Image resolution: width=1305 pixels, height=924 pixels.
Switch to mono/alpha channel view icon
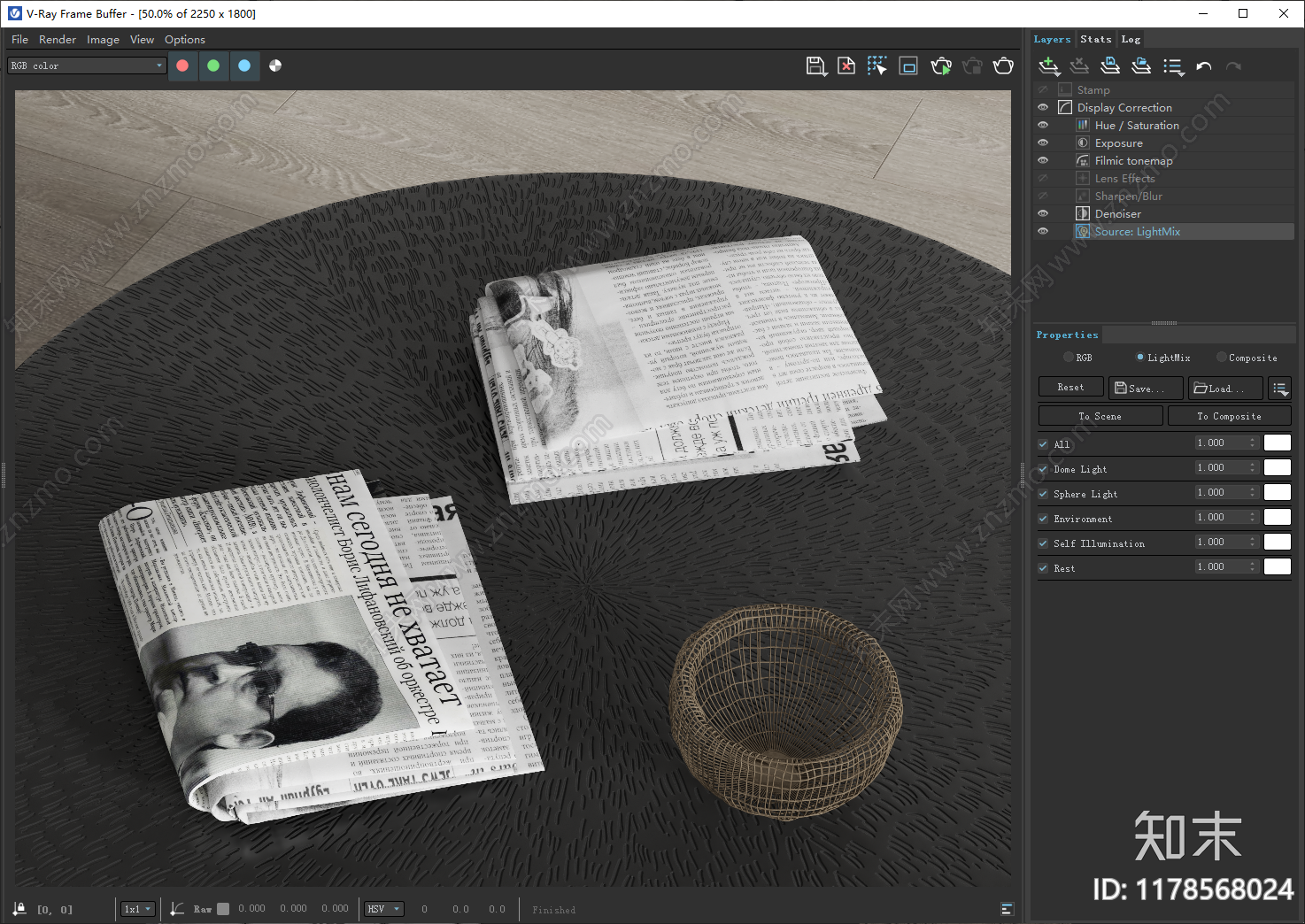275,65
